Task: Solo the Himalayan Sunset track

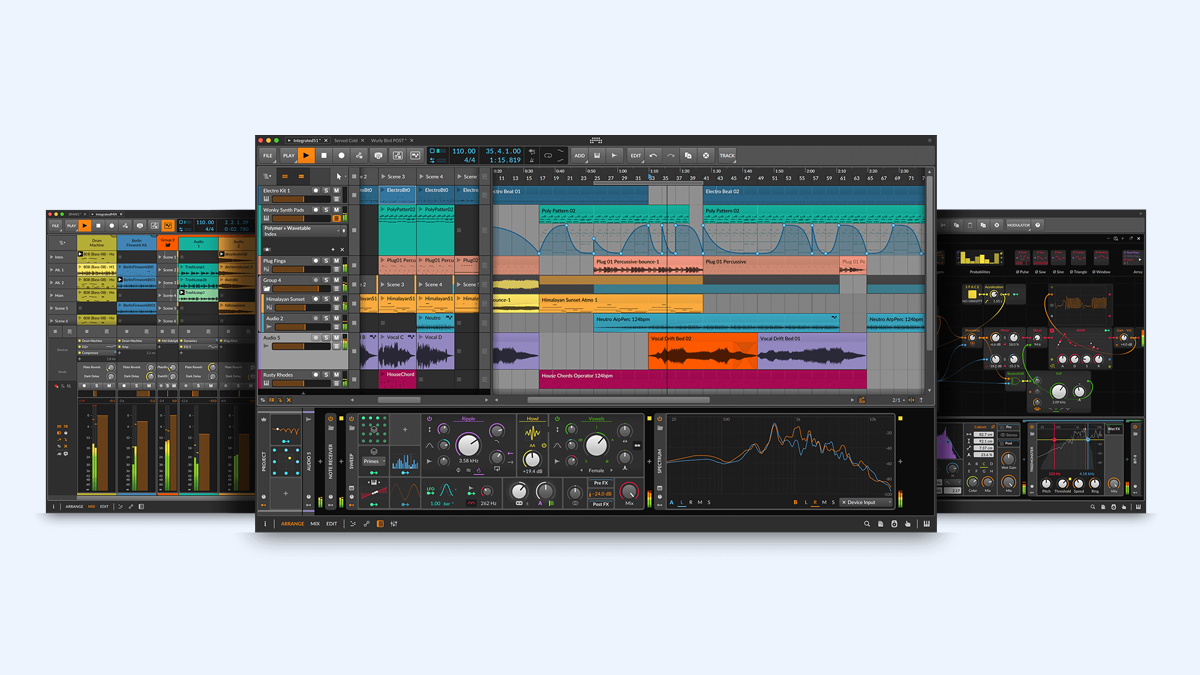Action: click(x=326, y=299)
